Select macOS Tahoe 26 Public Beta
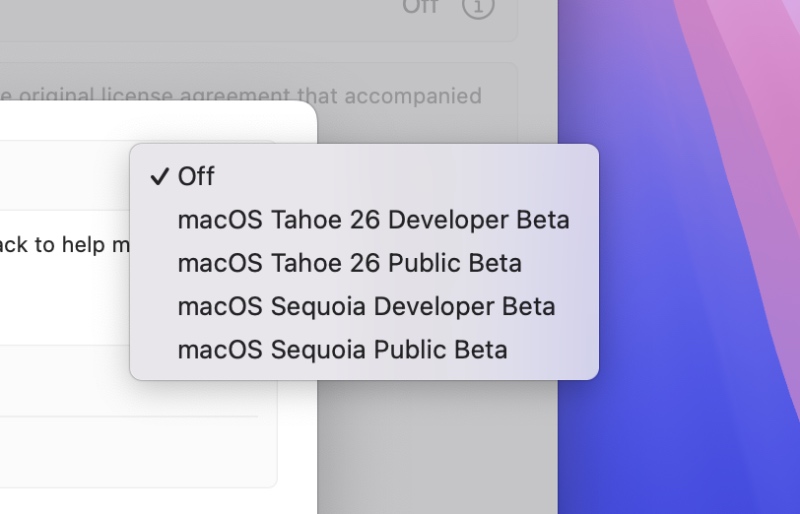This screenshot has width=800, height=514. point(349,263)
